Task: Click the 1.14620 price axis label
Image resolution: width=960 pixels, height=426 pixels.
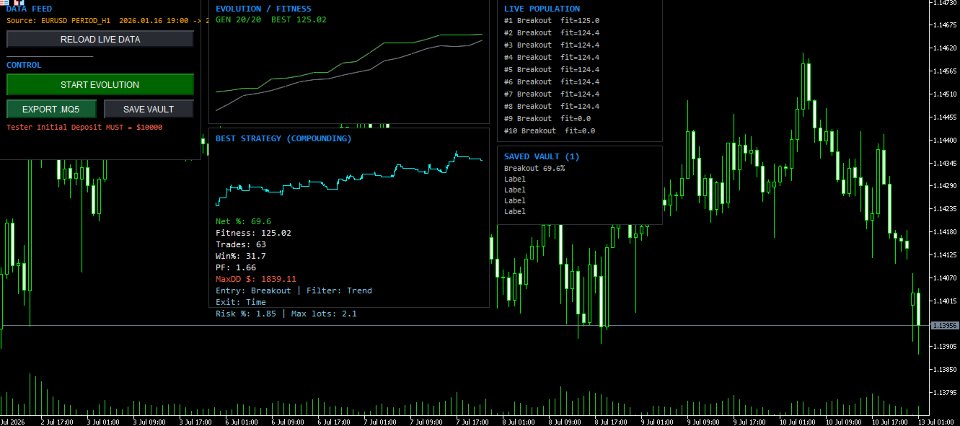Action: point(946,48)
